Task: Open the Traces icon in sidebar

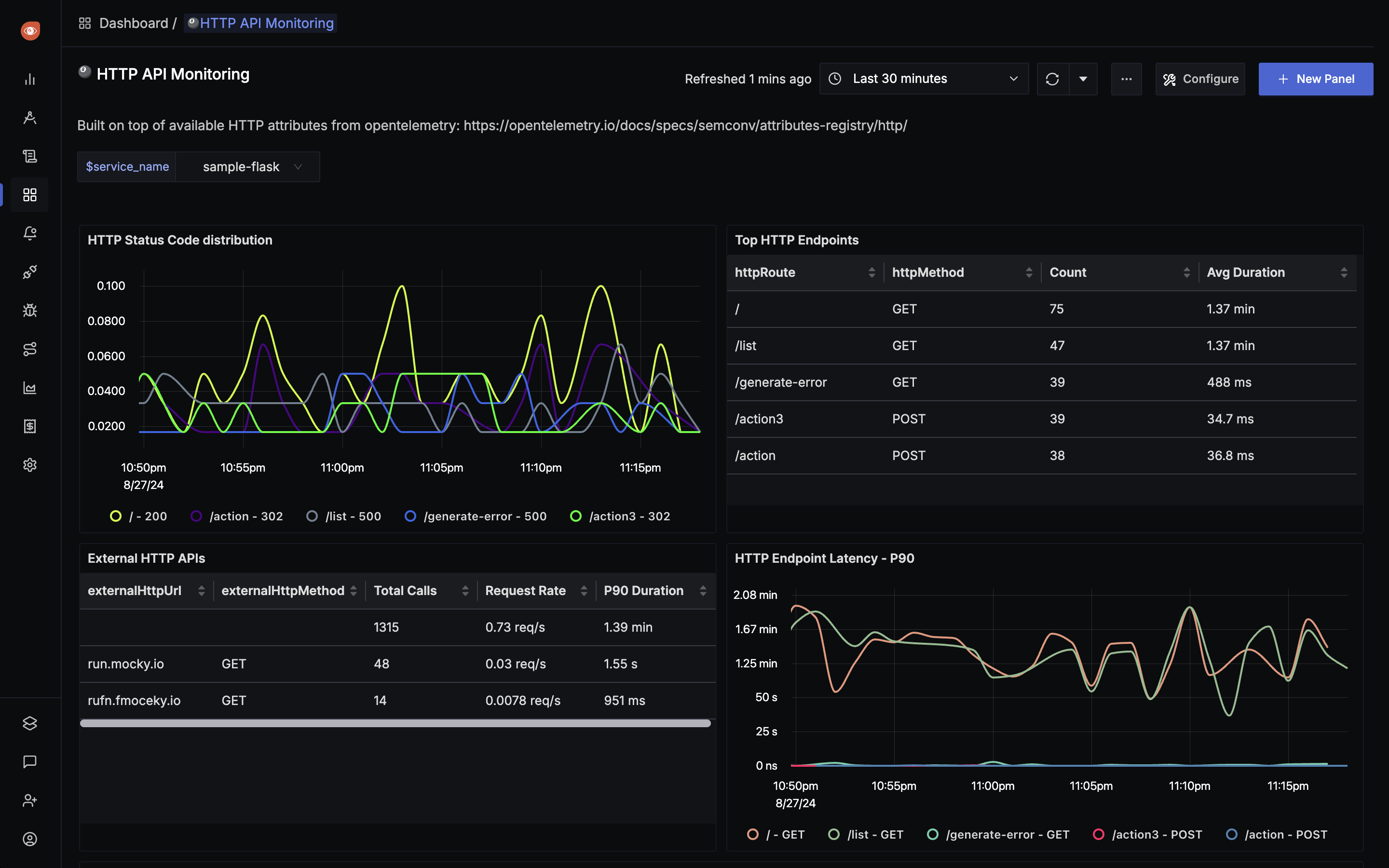Action: (30, 118)
